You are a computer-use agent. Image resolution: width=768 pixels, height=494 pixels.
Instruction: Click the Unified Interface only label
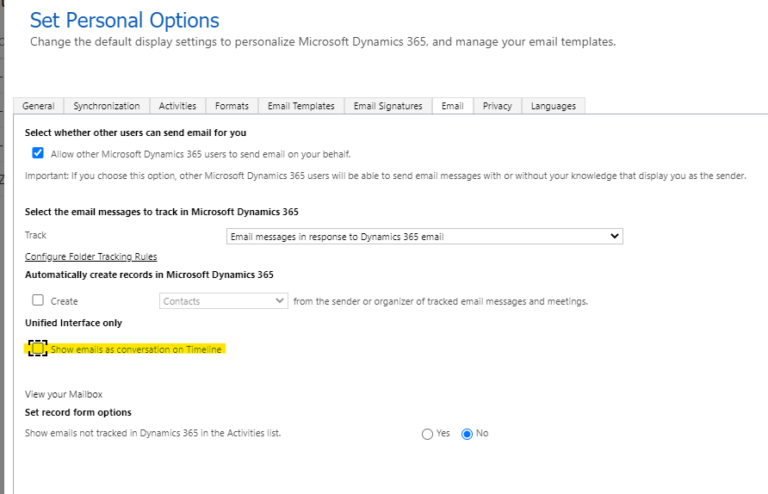point(73,323)
